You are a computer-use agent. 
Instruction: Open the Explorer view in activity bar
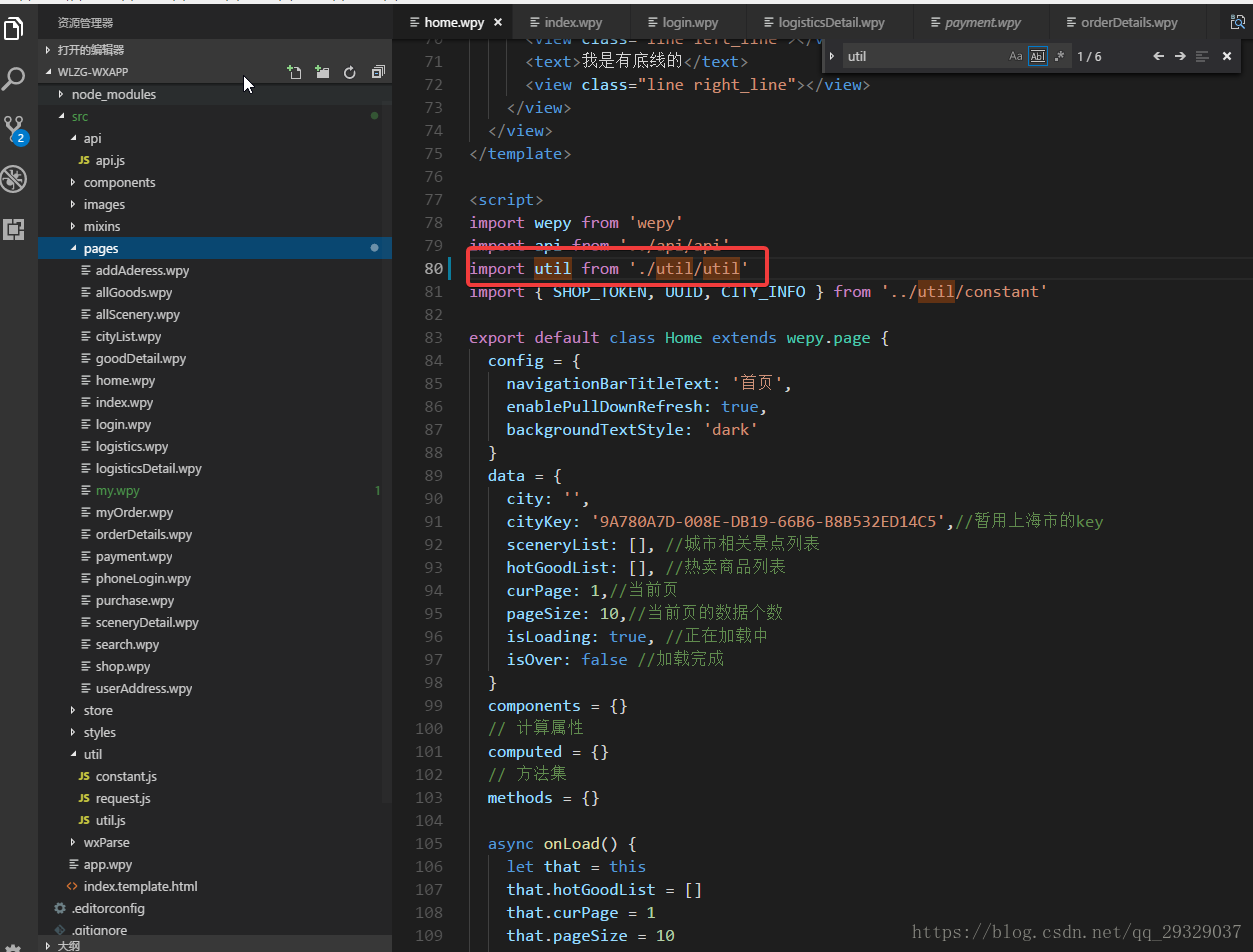coord(14,30)
